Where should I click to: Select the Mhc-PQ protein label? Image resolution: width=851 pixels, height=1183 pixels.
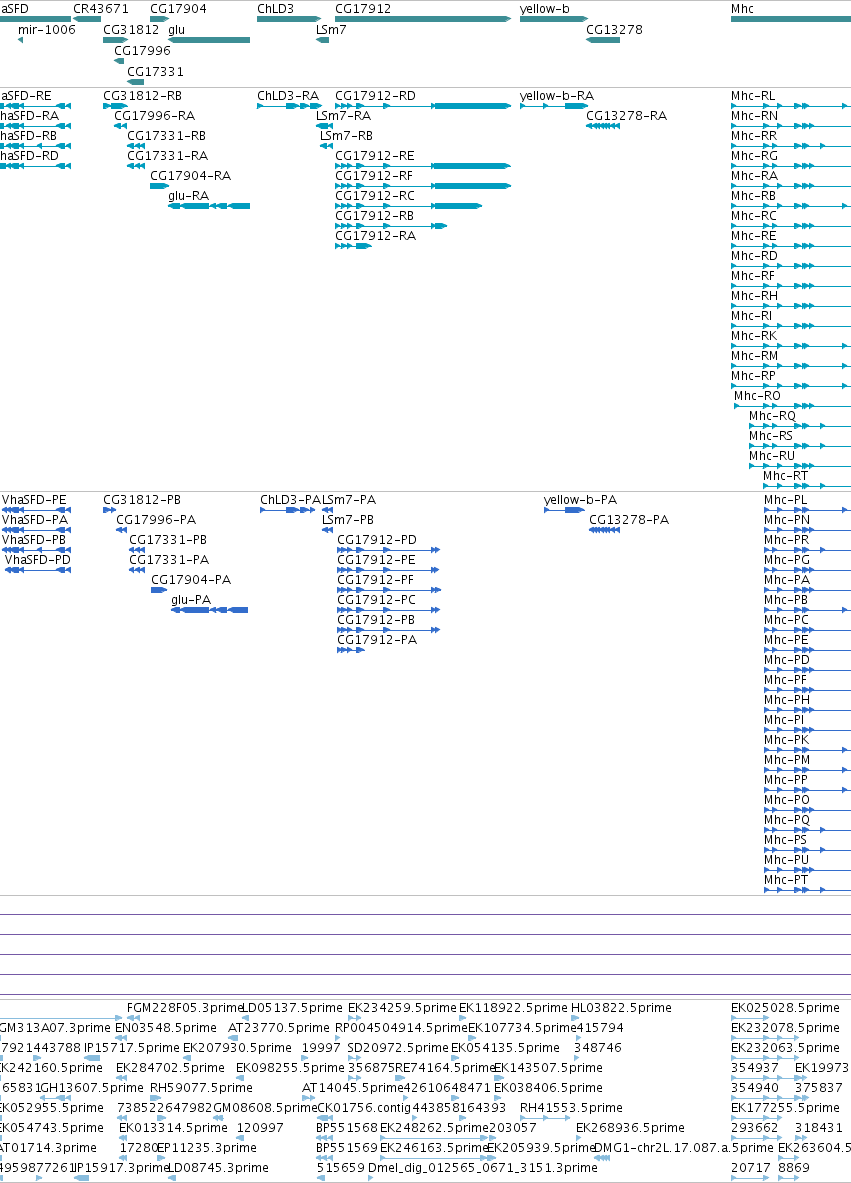click(x=787, y=820)
